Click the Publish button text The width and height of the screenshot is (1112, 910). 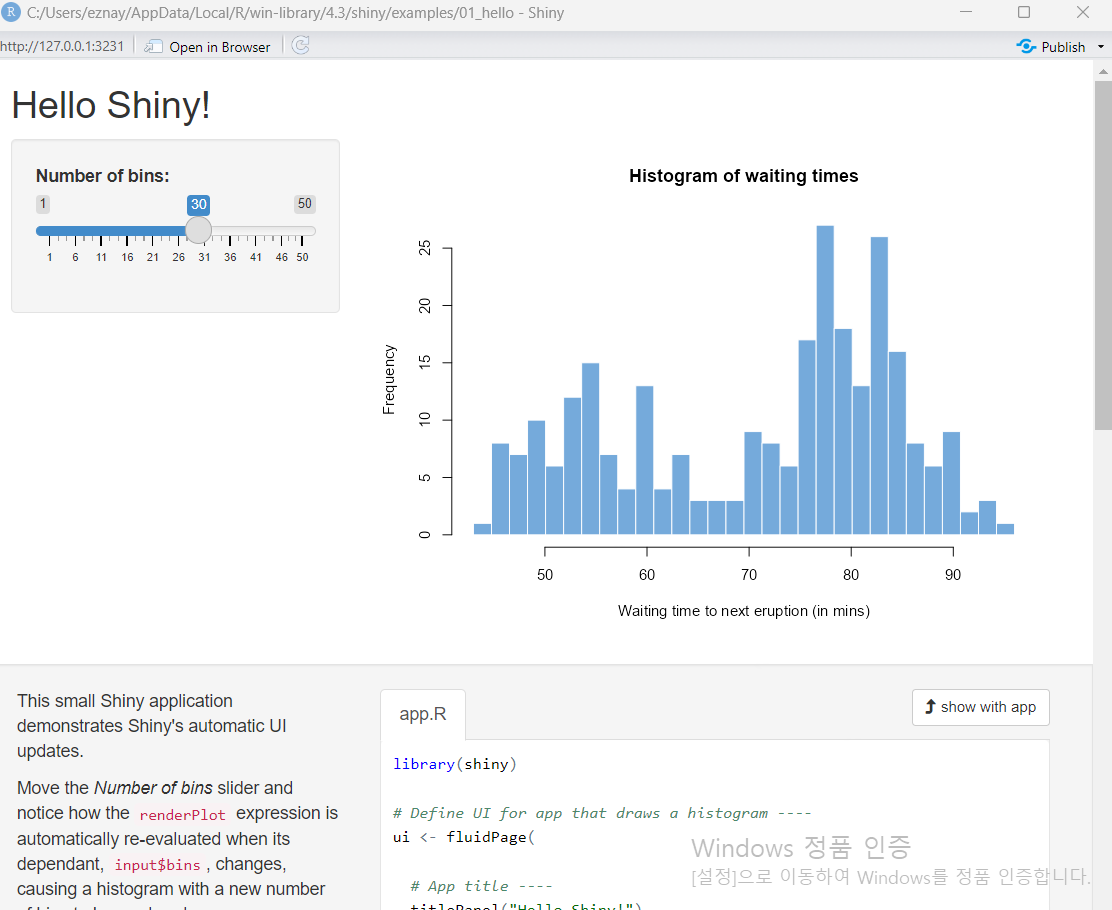click(1063, 47)
